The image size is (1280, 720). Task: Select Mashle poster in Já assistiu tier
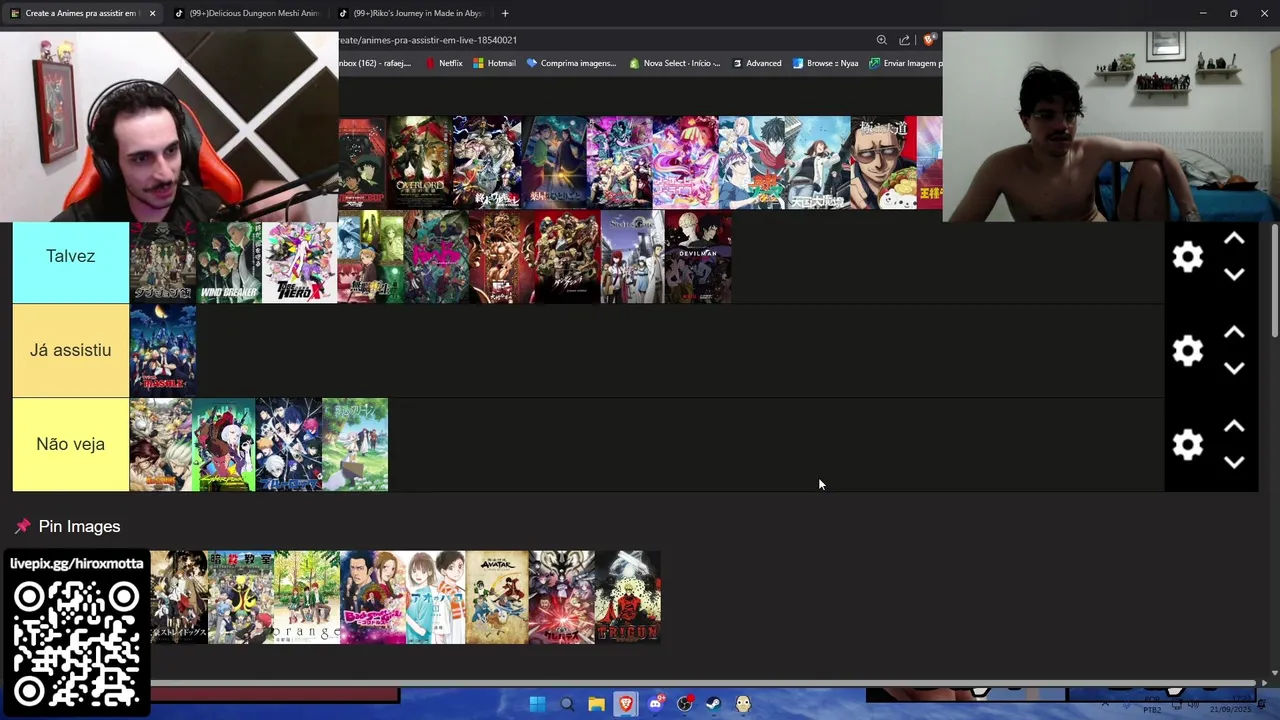pos(162,350)
